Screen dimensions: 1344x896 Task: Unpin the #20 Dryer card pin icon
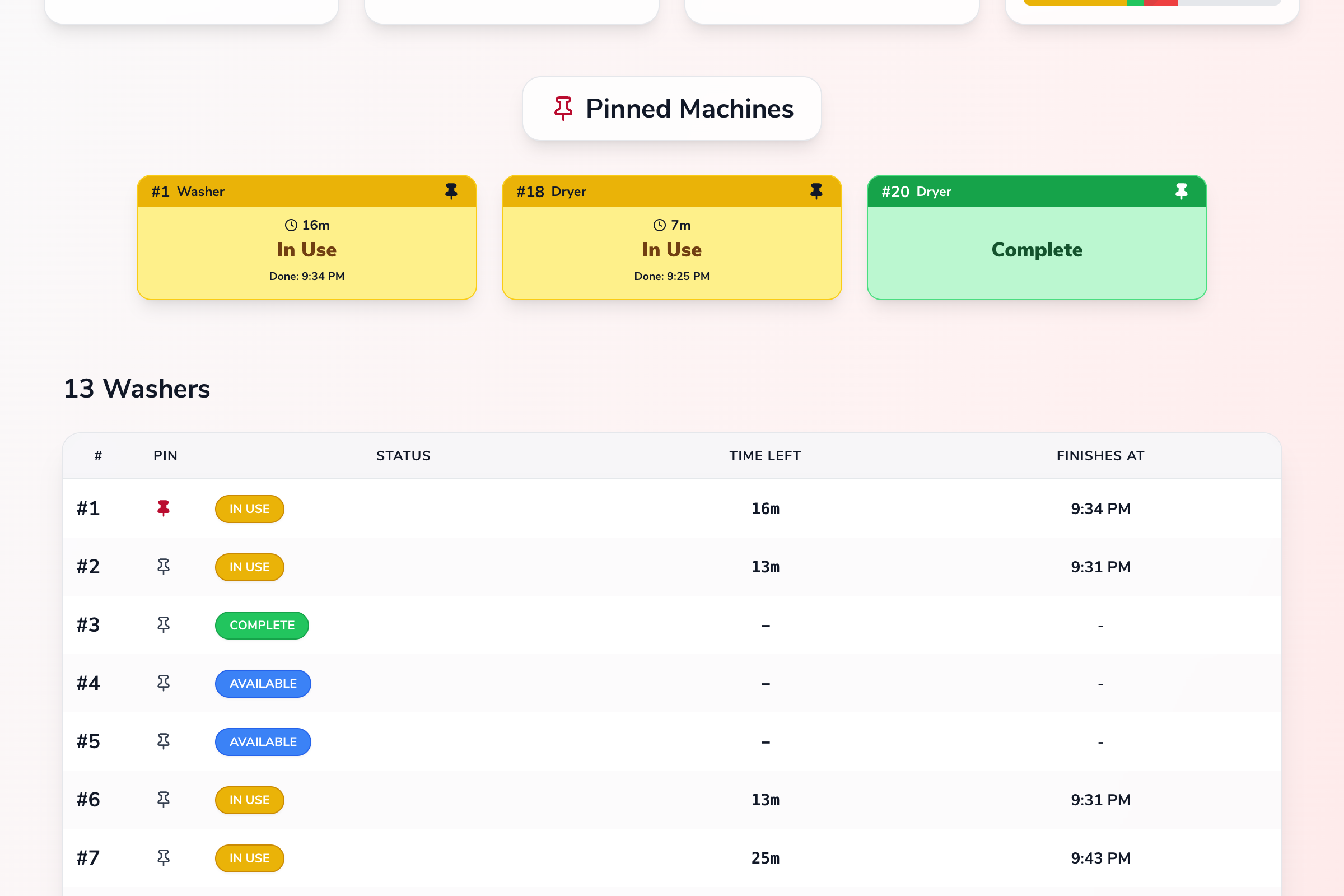pos(1181,191)
